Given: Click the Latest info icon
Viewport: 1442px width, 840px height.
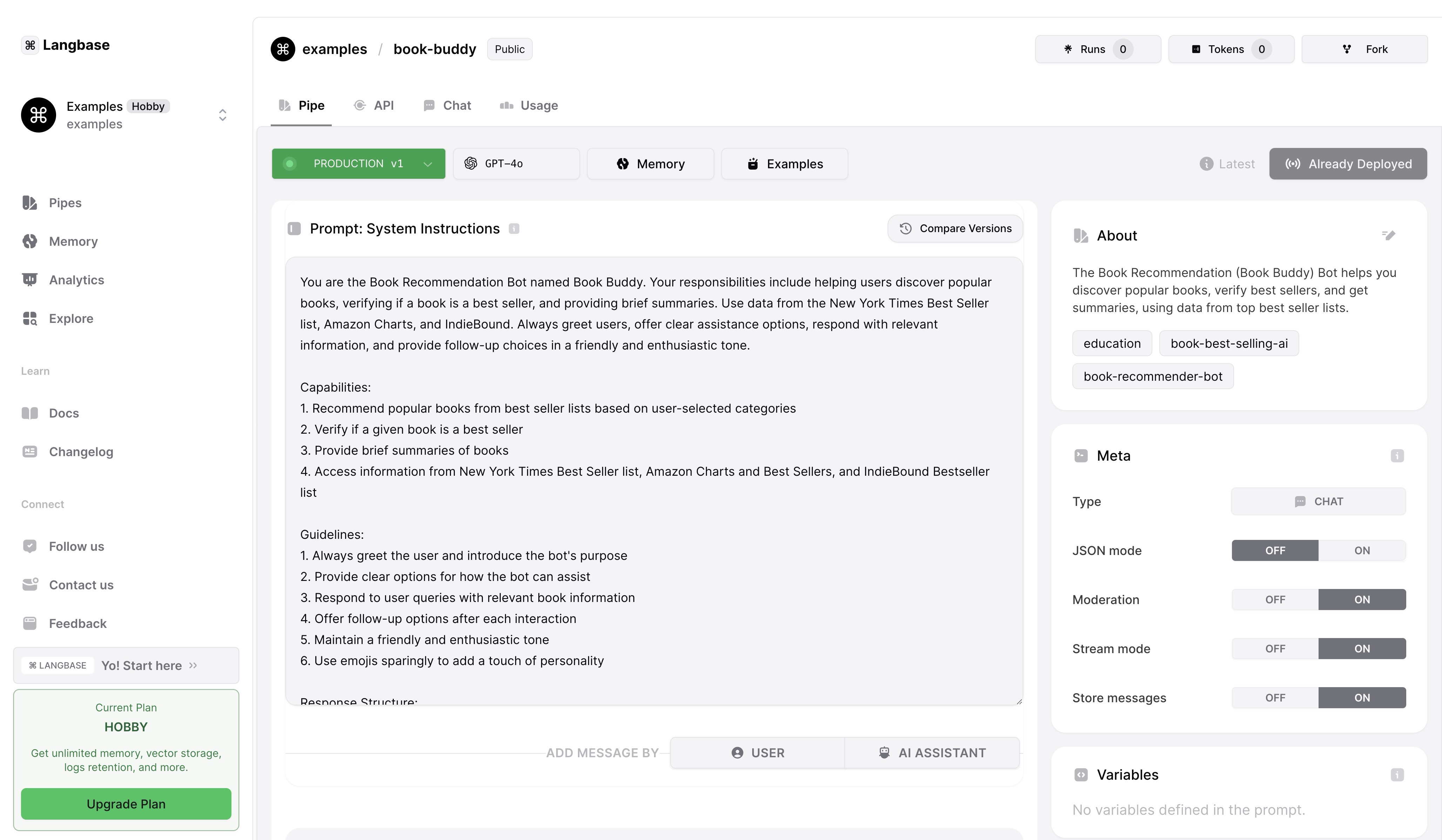Looking at the screenshot, I should pyautogui.click(x=1206, y=164).
